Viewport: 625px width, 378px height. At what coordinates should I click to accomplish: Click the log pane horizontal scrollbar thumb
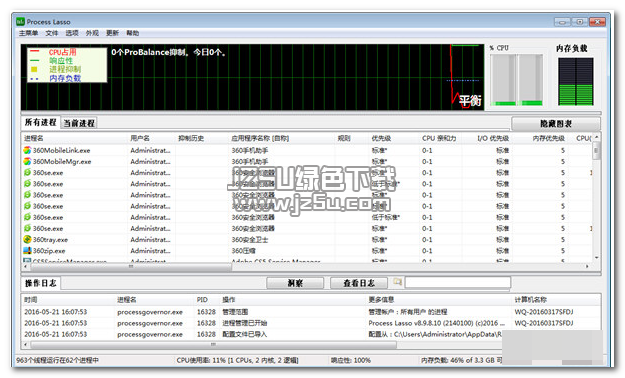[x=213, y=345]
